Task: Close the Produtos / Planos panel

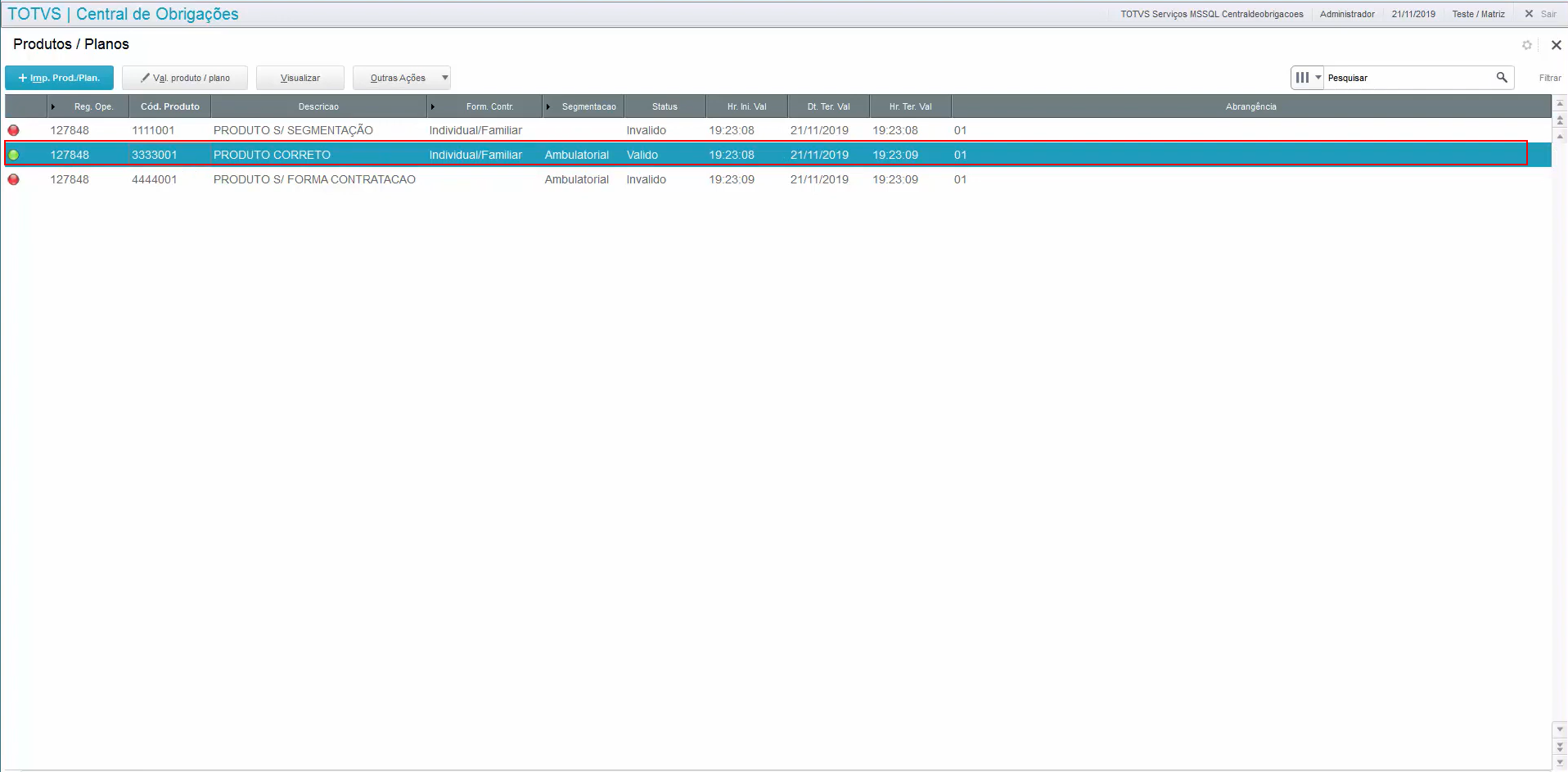Action: click(1557, 45)
